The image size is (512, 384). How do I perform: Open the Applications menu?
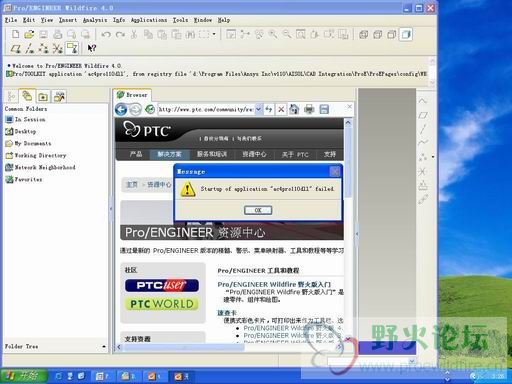point(149,20)
